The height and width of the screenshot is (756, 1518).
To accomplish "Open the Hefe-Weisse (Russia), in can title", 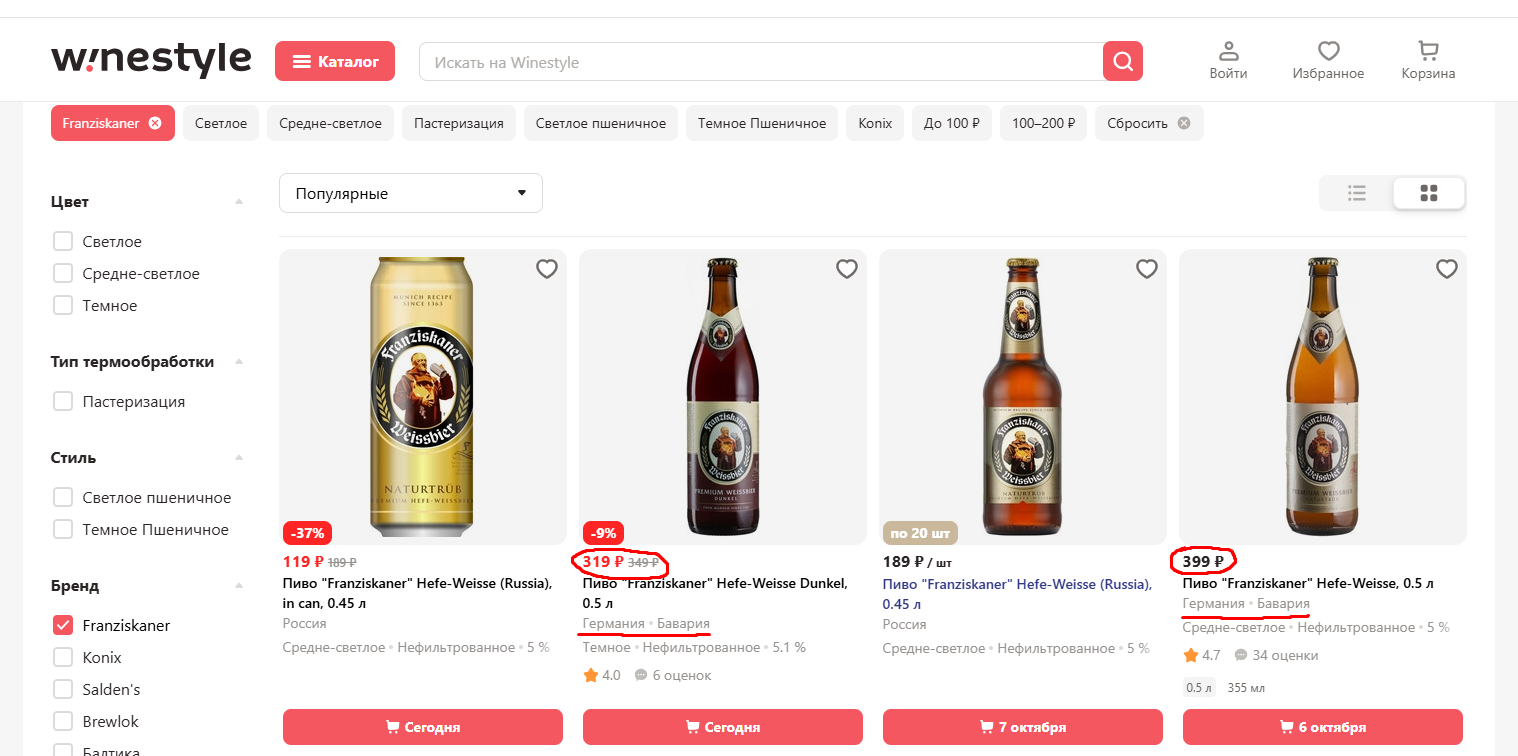I will tap(417, 594).
